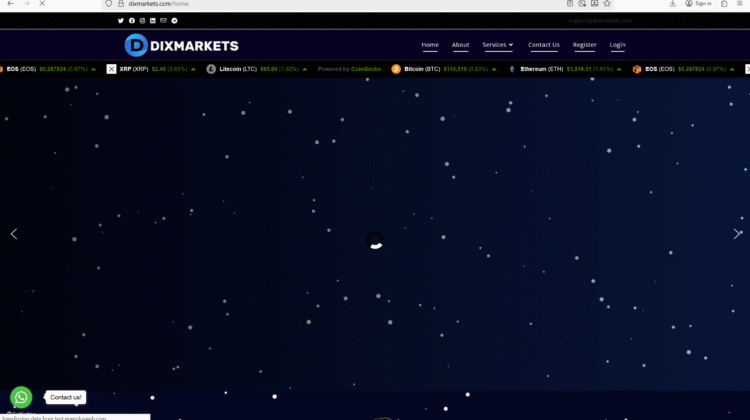Select the About menu item

[x=460, y=45]
